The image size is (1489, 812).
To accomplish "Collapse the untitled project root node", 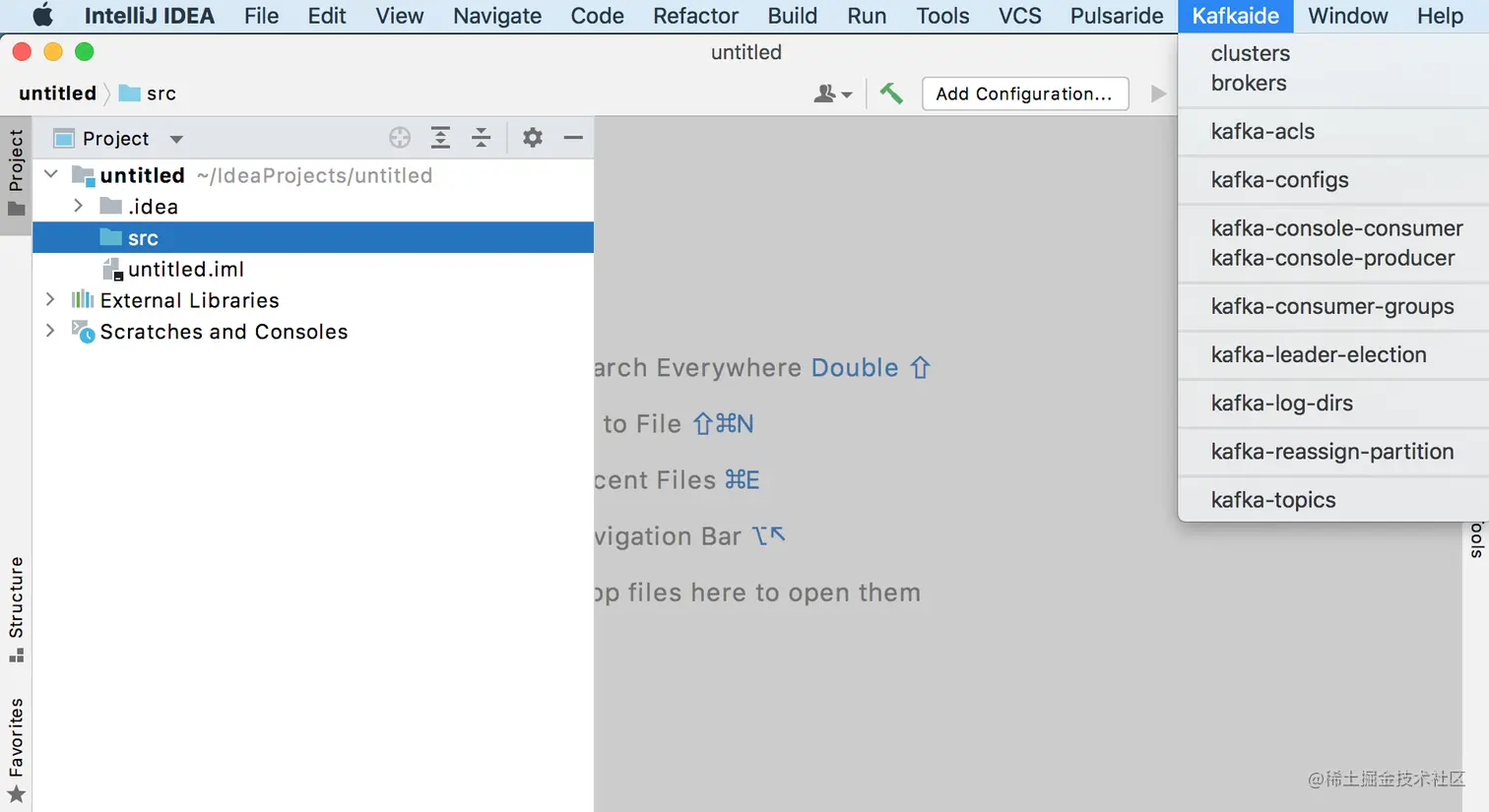I will [x=51, y=174].
